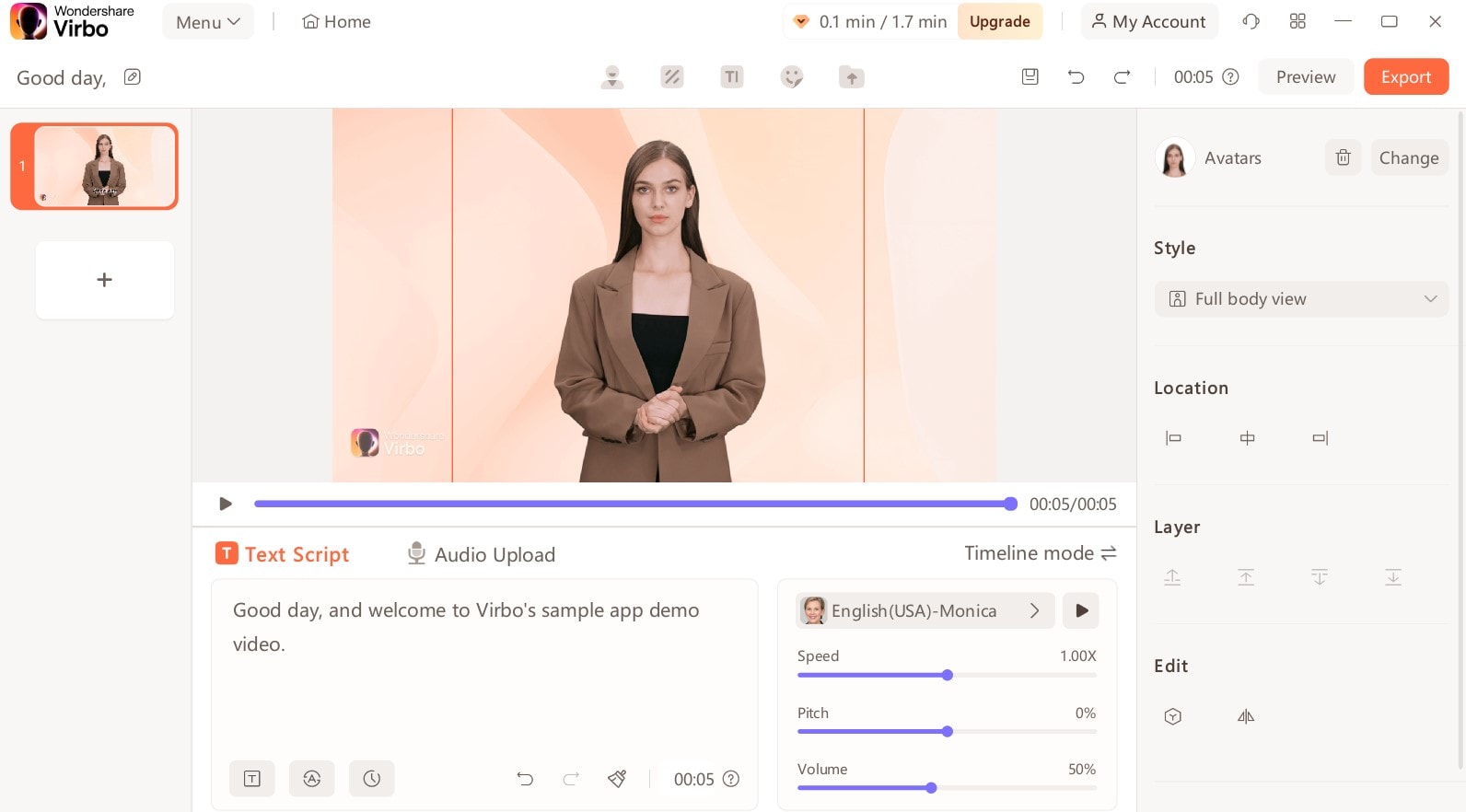Insert pause clock icon under script
The image size is (1466, 812).
click(x=372, y=779)
